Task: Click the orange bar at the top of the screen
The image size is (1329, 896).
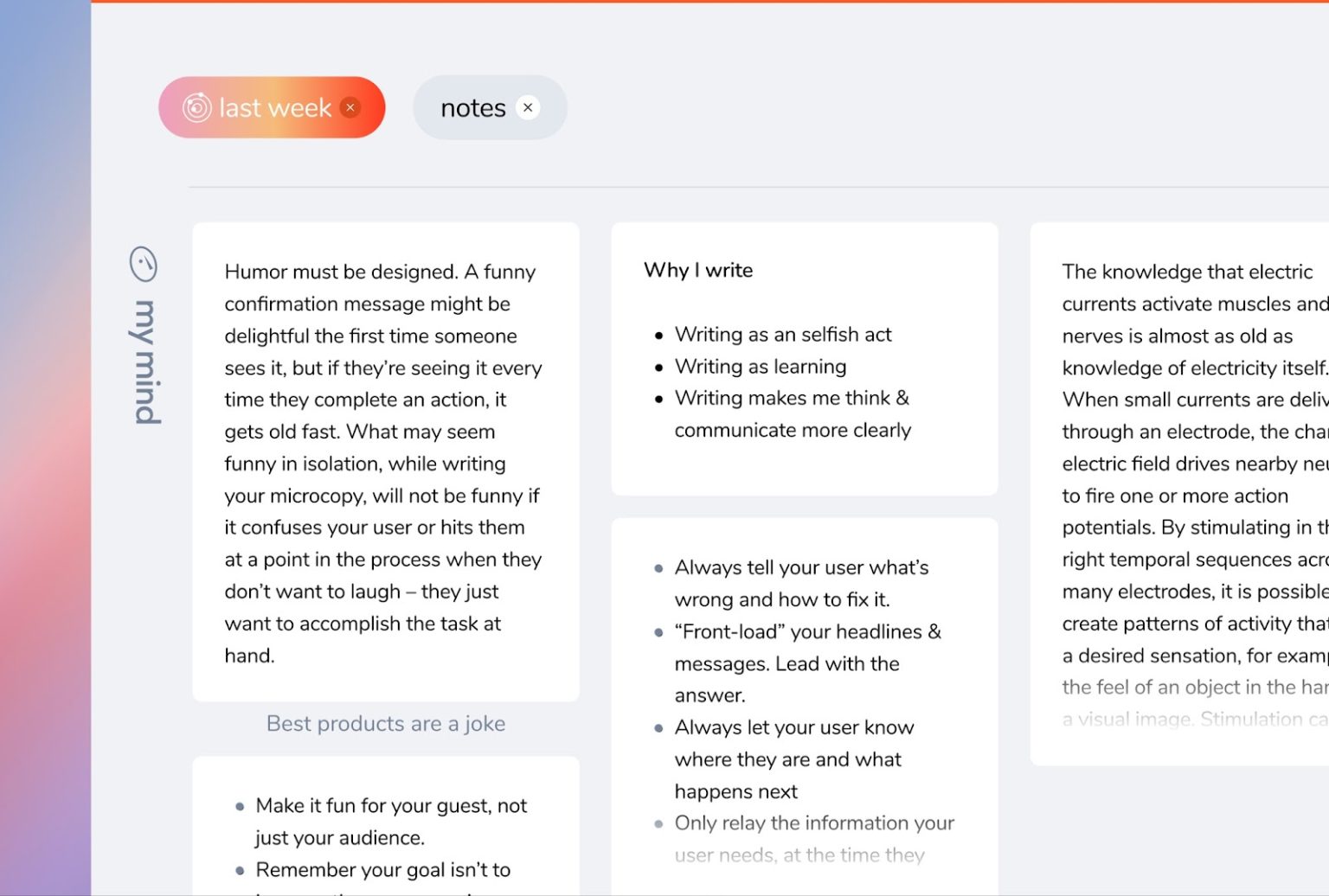Action: tap(692, 3)
